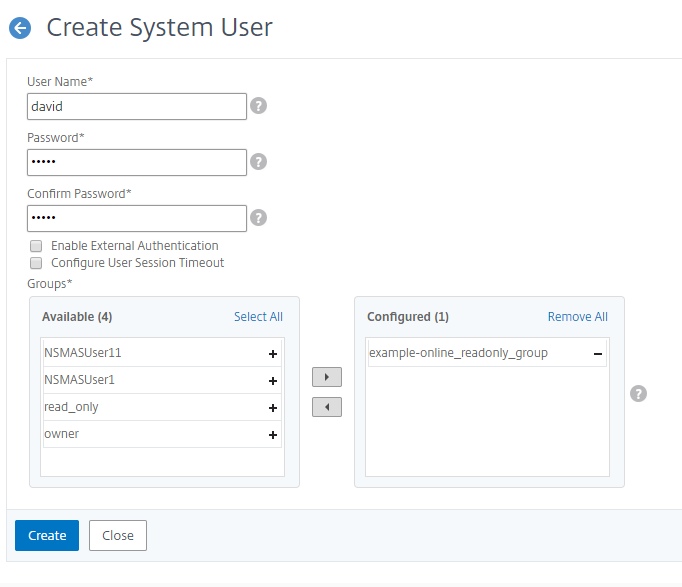Click left arrow to move group to Available
The image size is (682, 587).
(x=327, y=407)
